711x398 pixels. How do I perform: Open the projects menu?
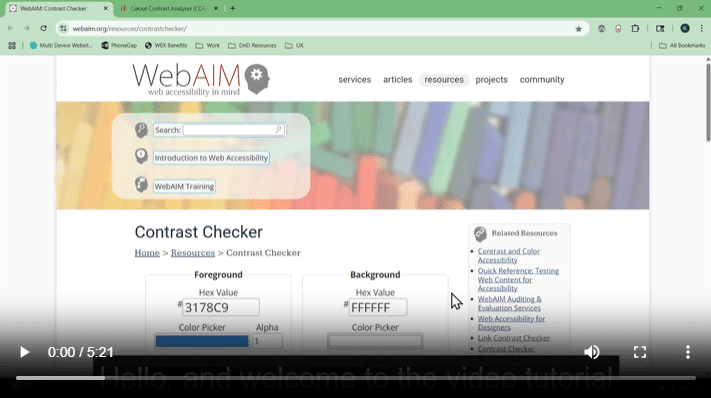point(492,80)
